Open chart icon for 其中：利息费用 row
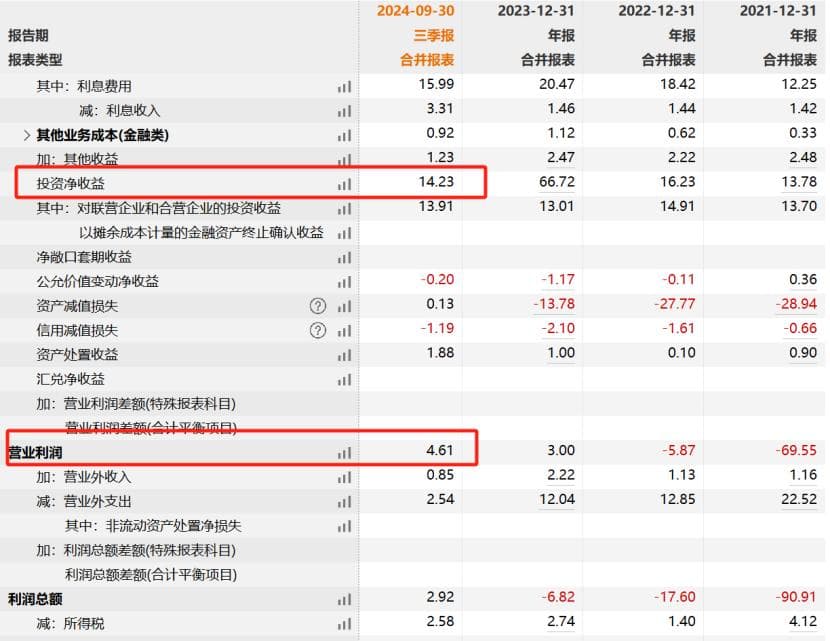 coord(344,87)
